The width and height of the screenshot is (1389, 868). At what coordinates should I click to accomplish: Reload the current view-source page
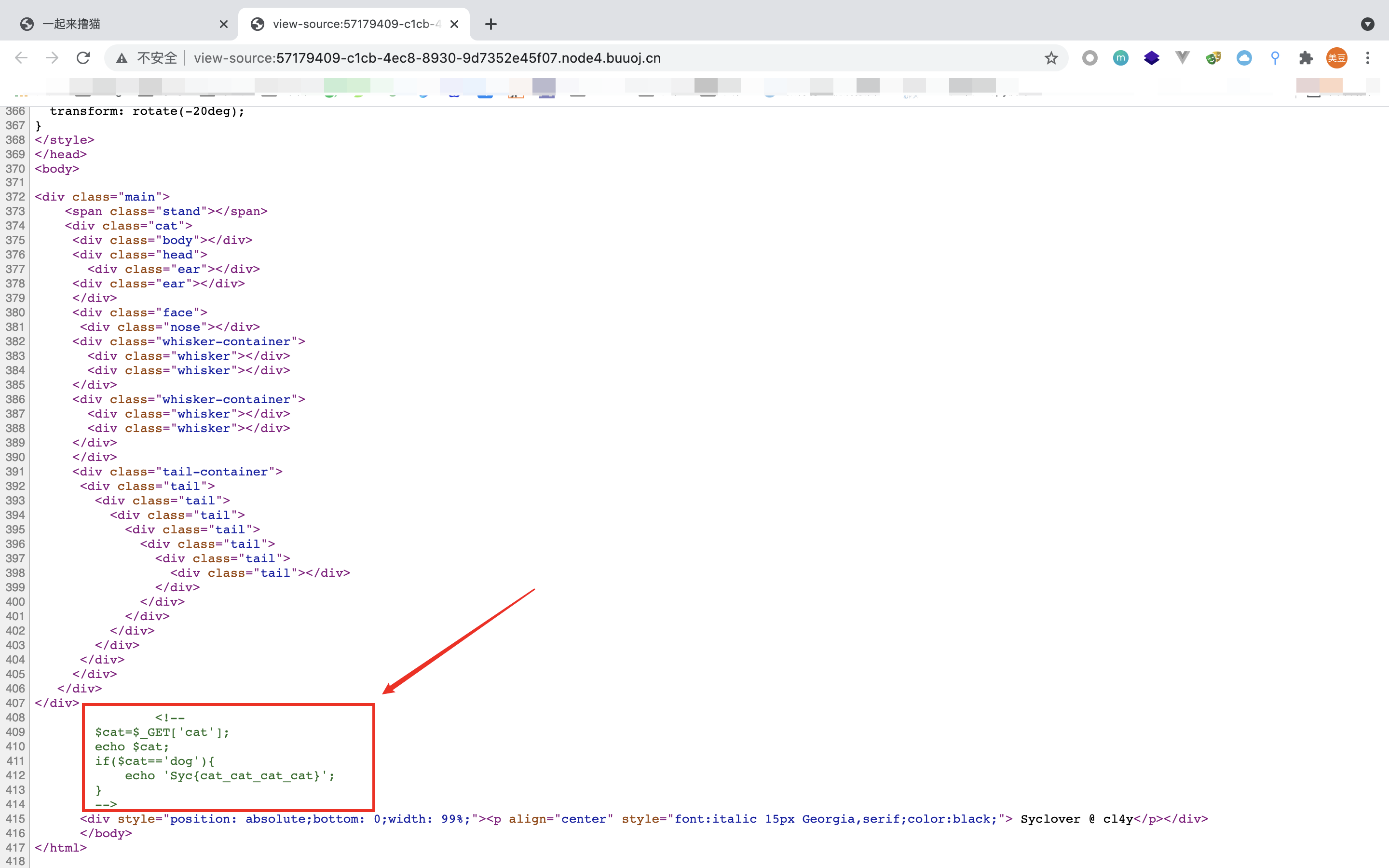tap(83, 58)
